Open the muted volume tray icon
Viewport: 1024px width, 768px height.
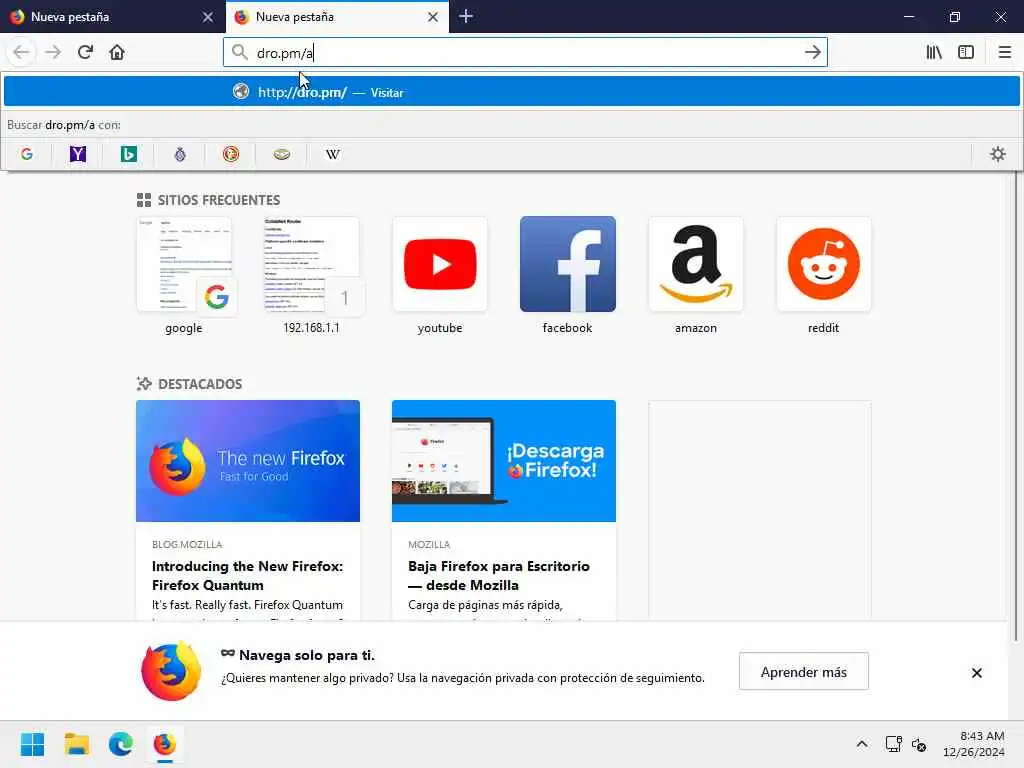point(919,744)
